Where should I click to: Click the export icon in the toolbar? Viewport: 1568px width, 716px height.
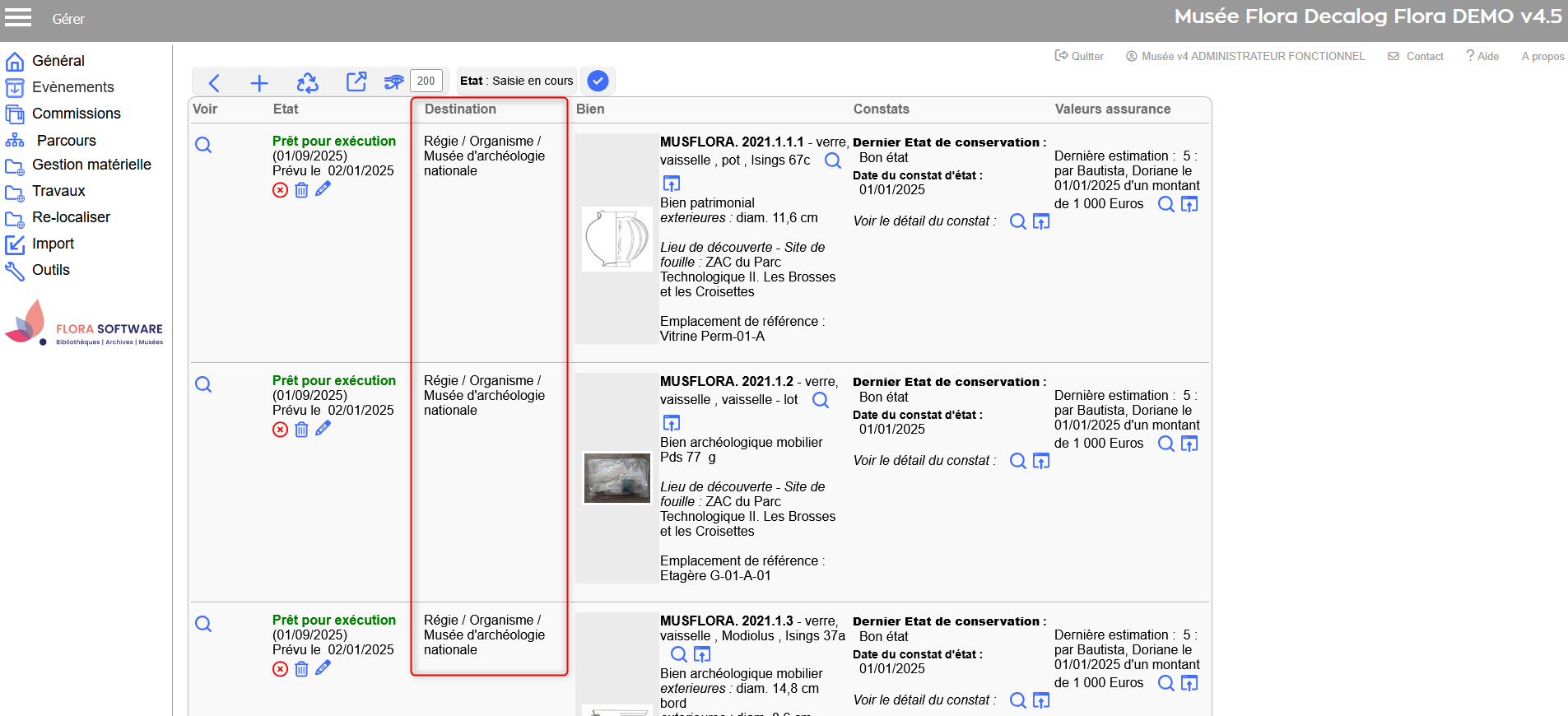(x=356, y=81)
